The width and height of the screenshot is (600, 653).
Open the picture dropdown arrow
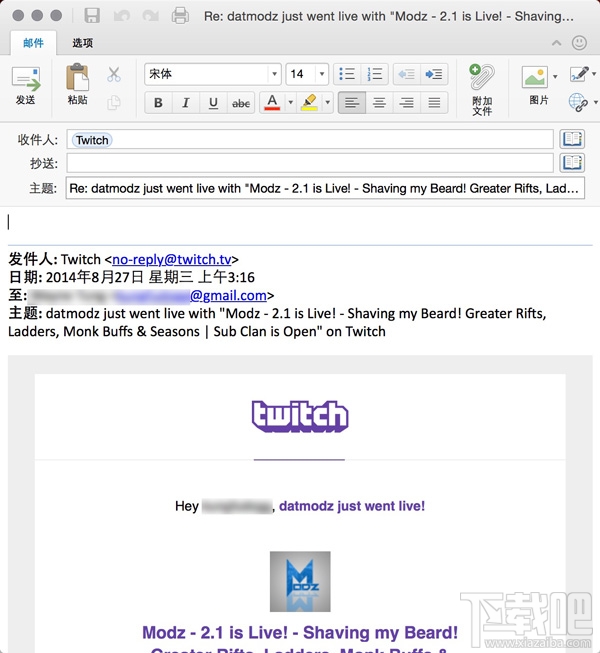555,77
